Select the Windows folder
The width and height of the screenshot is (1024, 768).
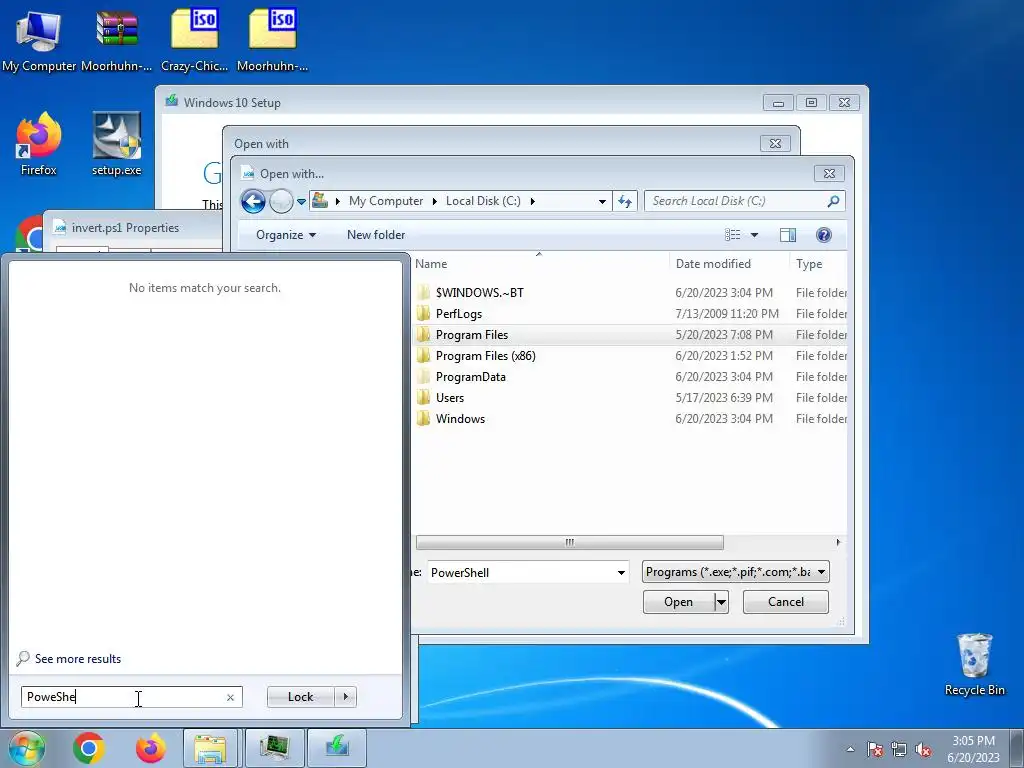460,419
